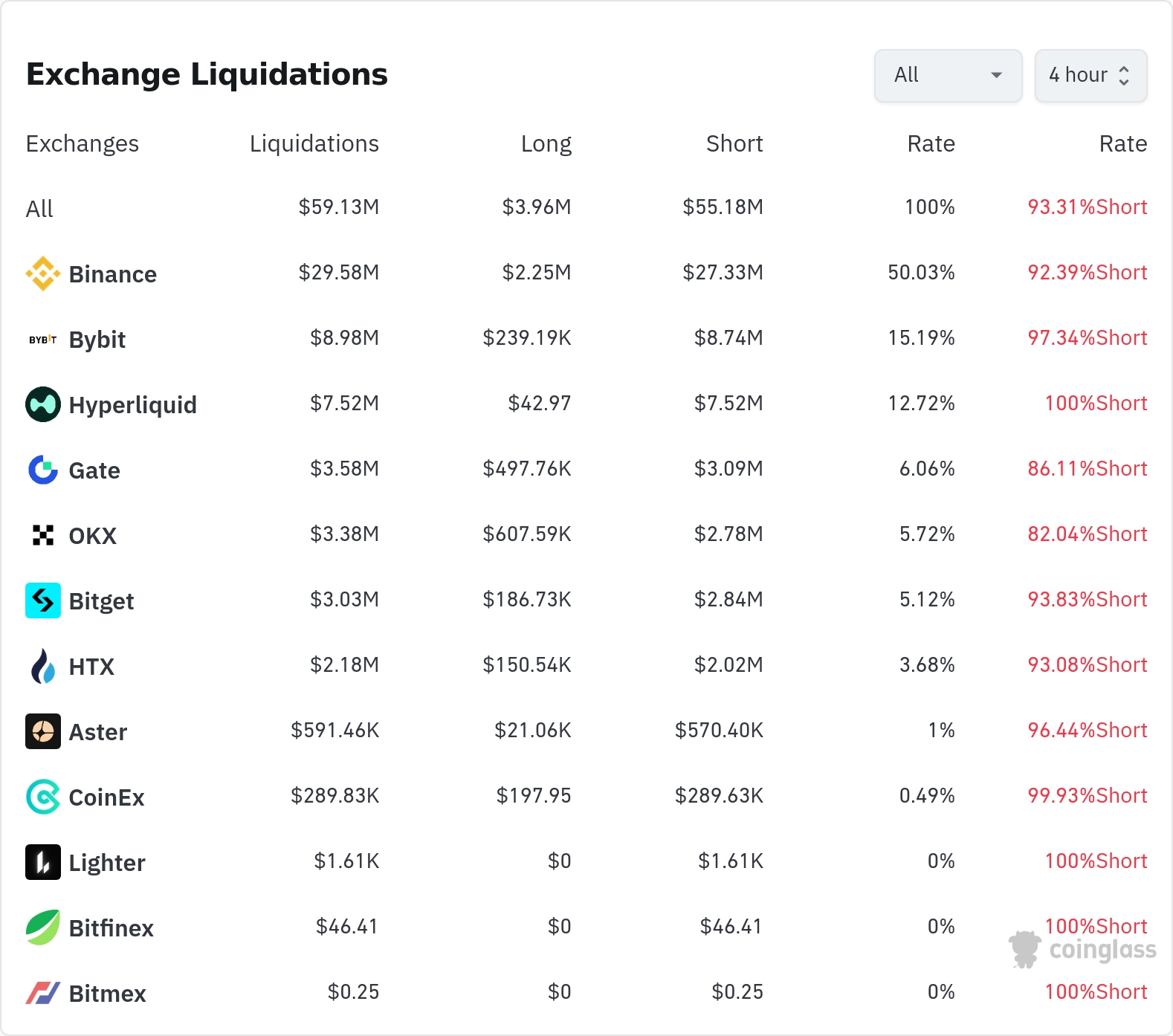This screenshot has width=1173, height=1036.
Task: Select the Lighter logo icon
Action: (43, 862)
